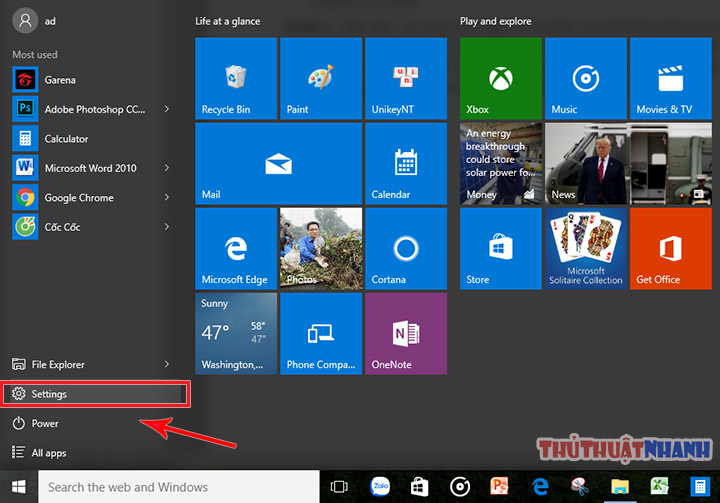
Task: Open the Photos live tile thumbnail
Action: [321, 249]
